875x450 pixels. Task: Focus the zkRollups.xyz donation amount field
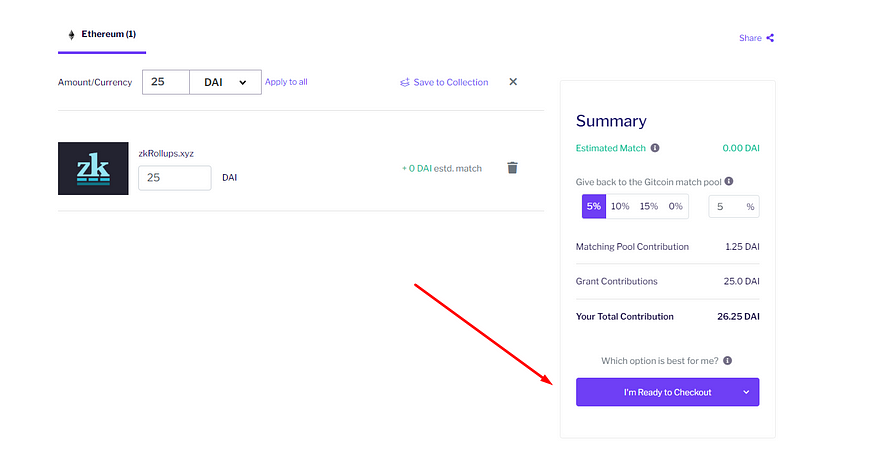point(175,178)
